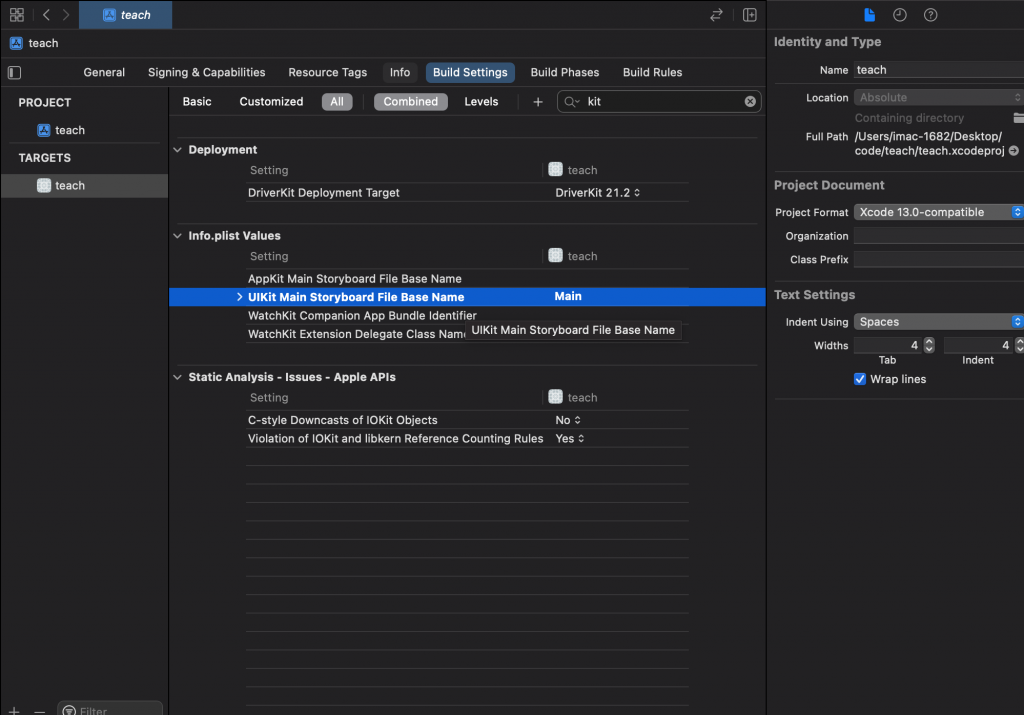Add build setting with plus button
This screenshot has height=715, width=1024.
537,102
